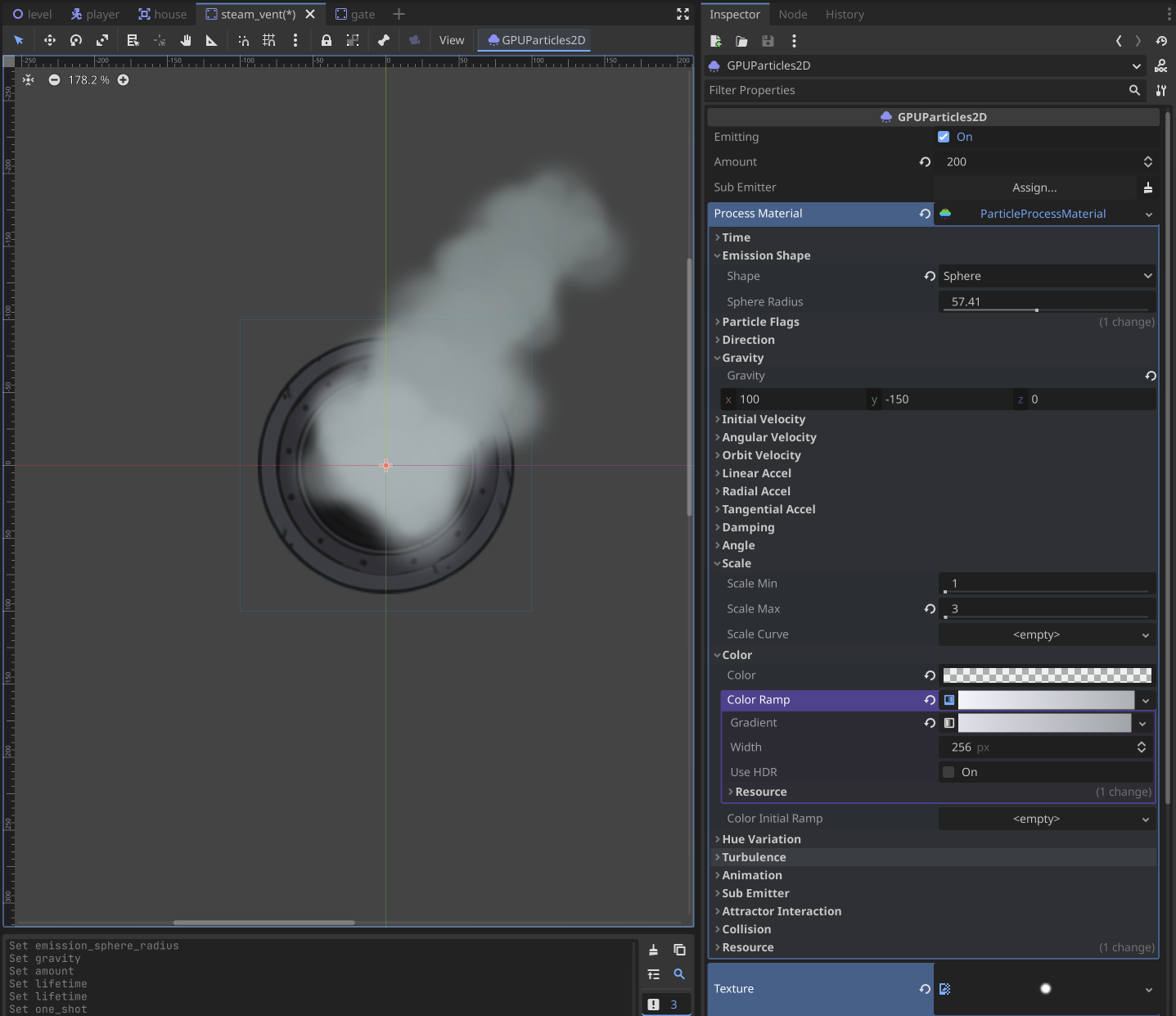Create new resource icon in Inspector
Image resolution: width=1176 pixels, height=1016 pixels.
click(716, 41)
